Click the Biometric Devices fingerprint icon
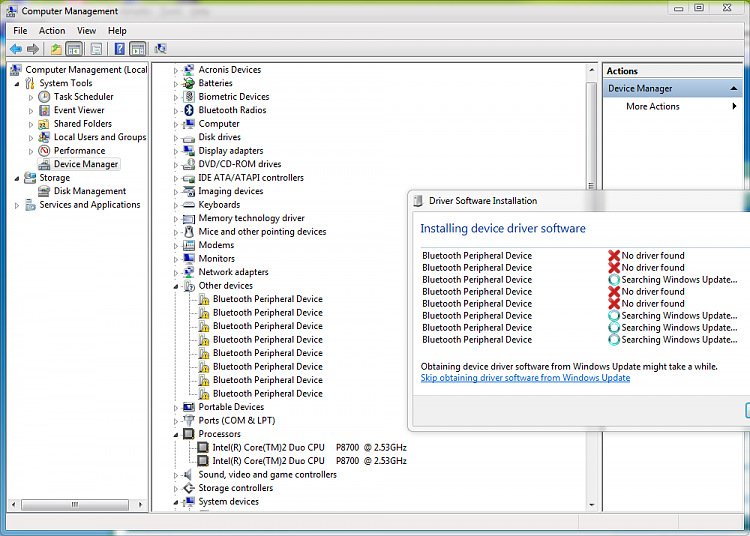The image size is (750, 536). point(189,97)
